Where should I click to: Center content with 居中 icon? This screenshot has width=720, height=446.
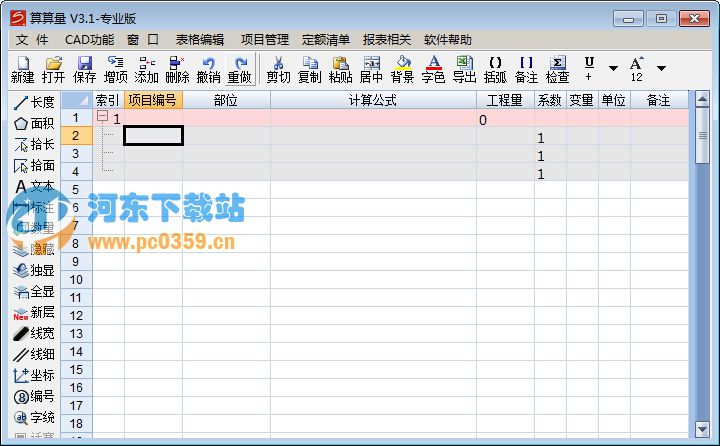(x=371, y=69)
